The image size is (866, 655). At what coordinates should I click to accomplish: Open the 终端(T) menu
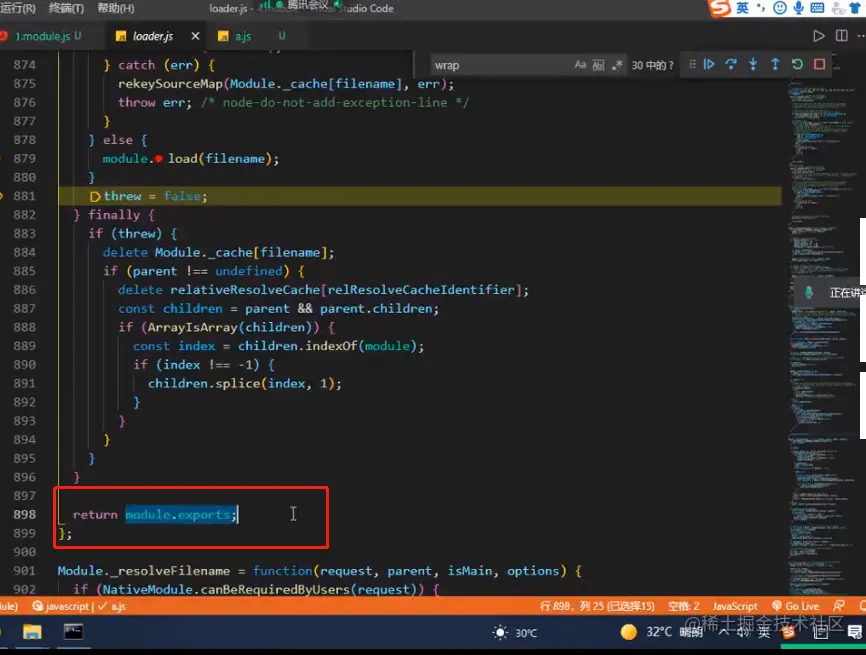pos(66,8)
